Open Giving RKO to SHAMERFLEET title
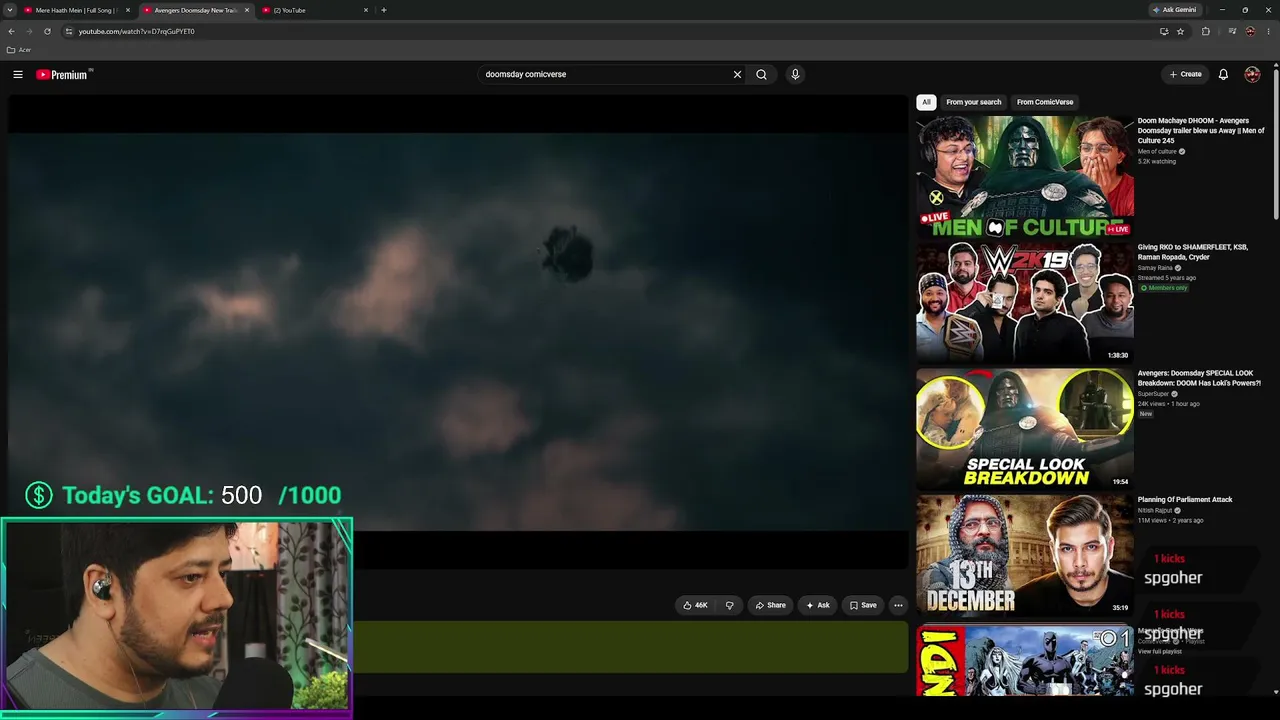Image resolution: width=1280 pixels, height=720 pixels. pyautogui.click(x=1193, y=252)
